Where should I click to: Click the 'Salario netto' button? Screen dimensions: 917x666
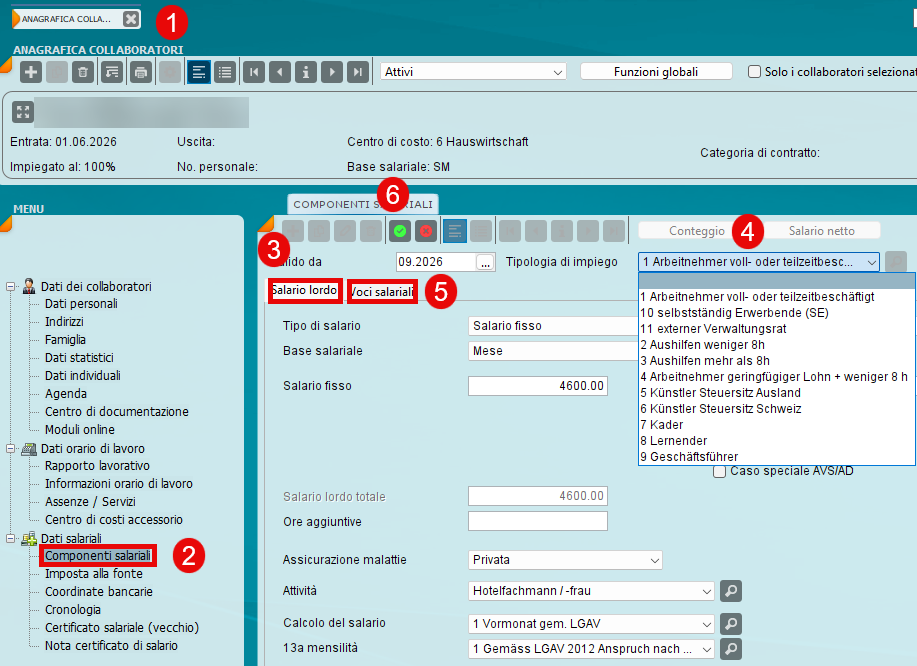821,231
